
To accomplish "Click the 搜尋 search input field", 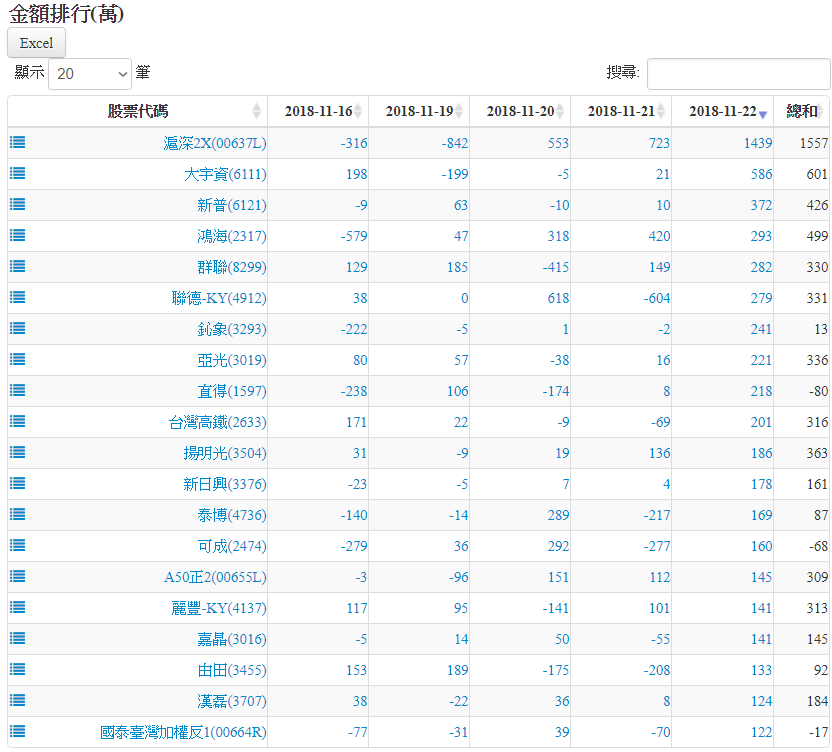I will click(738, 74).
